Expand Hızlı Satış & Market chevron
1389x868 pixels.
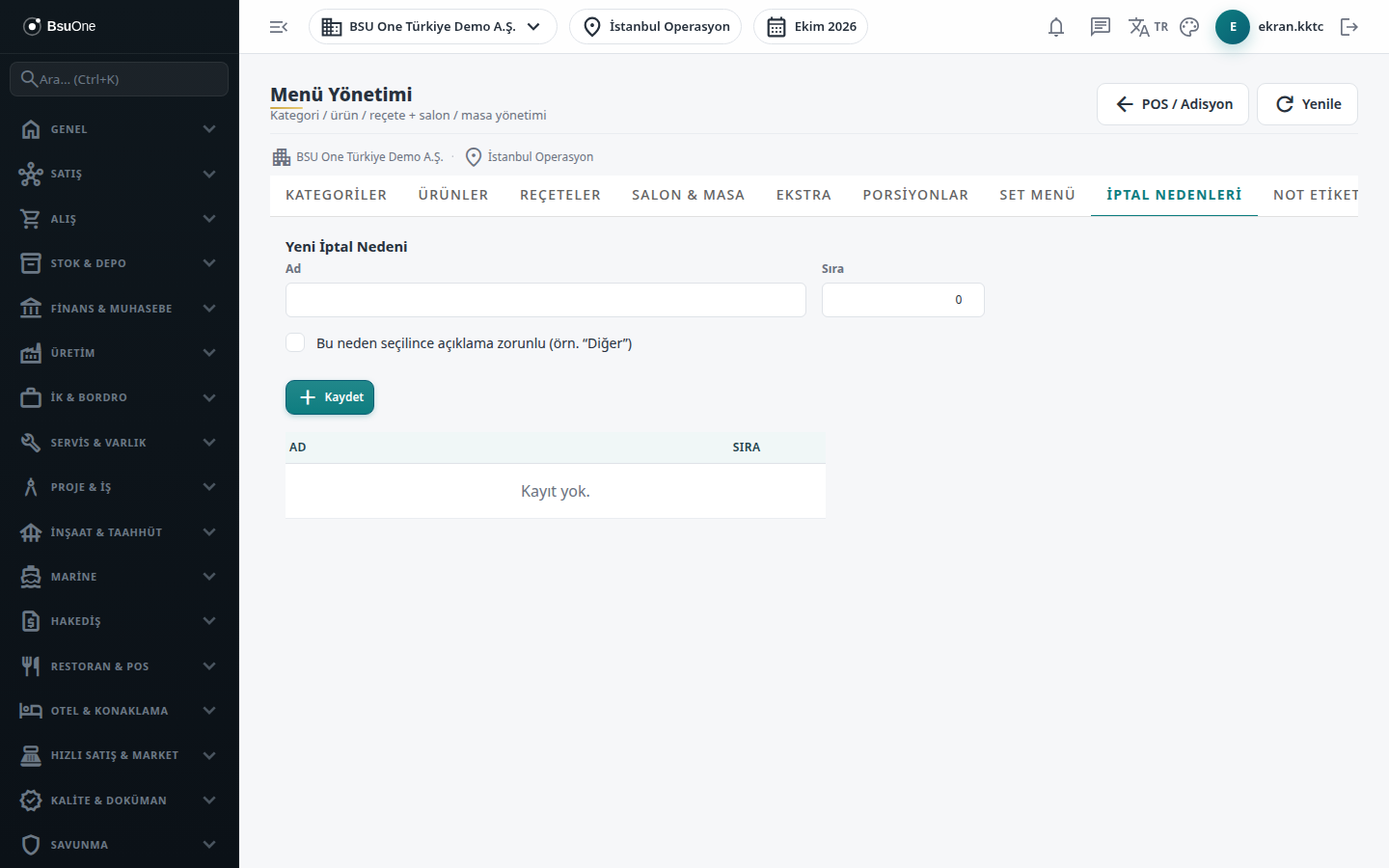[x=209, y=755]
